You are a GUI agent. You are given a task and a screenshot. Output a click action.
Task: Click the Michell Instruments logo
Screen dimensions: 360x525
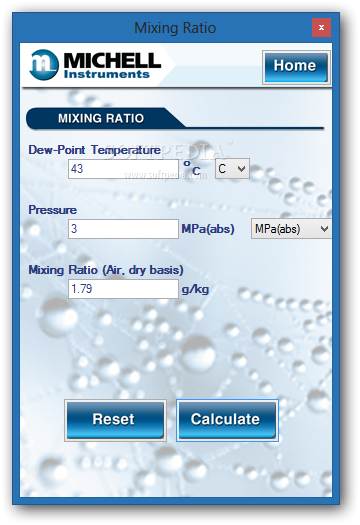coord(95,65)
